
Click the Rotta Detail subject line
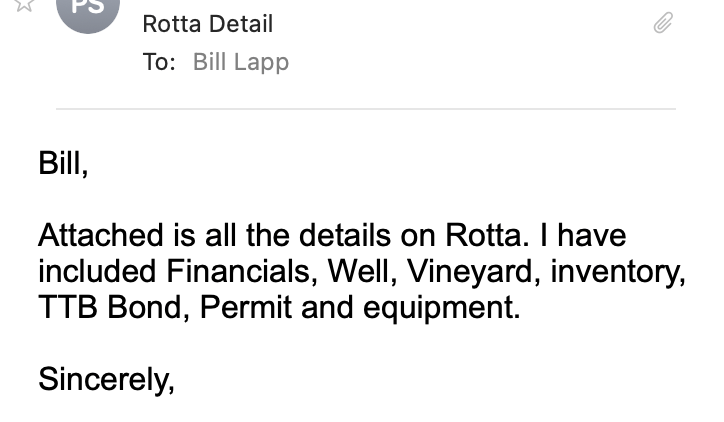207,23
